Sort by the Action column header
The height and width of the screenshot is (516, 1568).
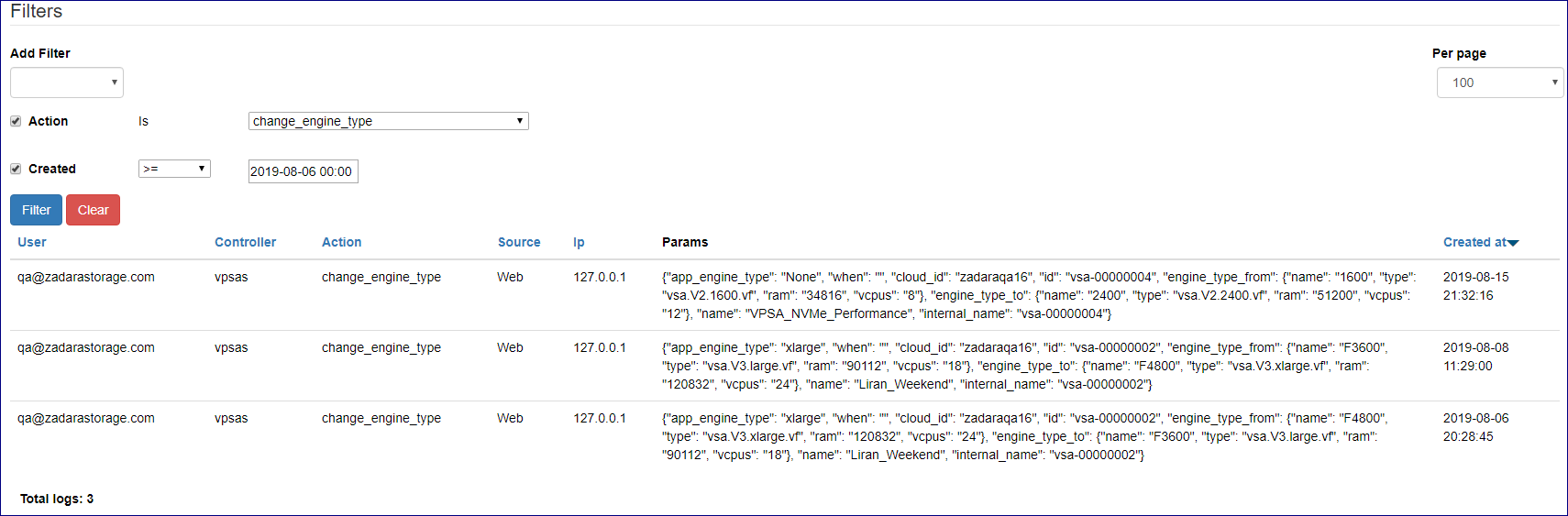coord(341,242)
